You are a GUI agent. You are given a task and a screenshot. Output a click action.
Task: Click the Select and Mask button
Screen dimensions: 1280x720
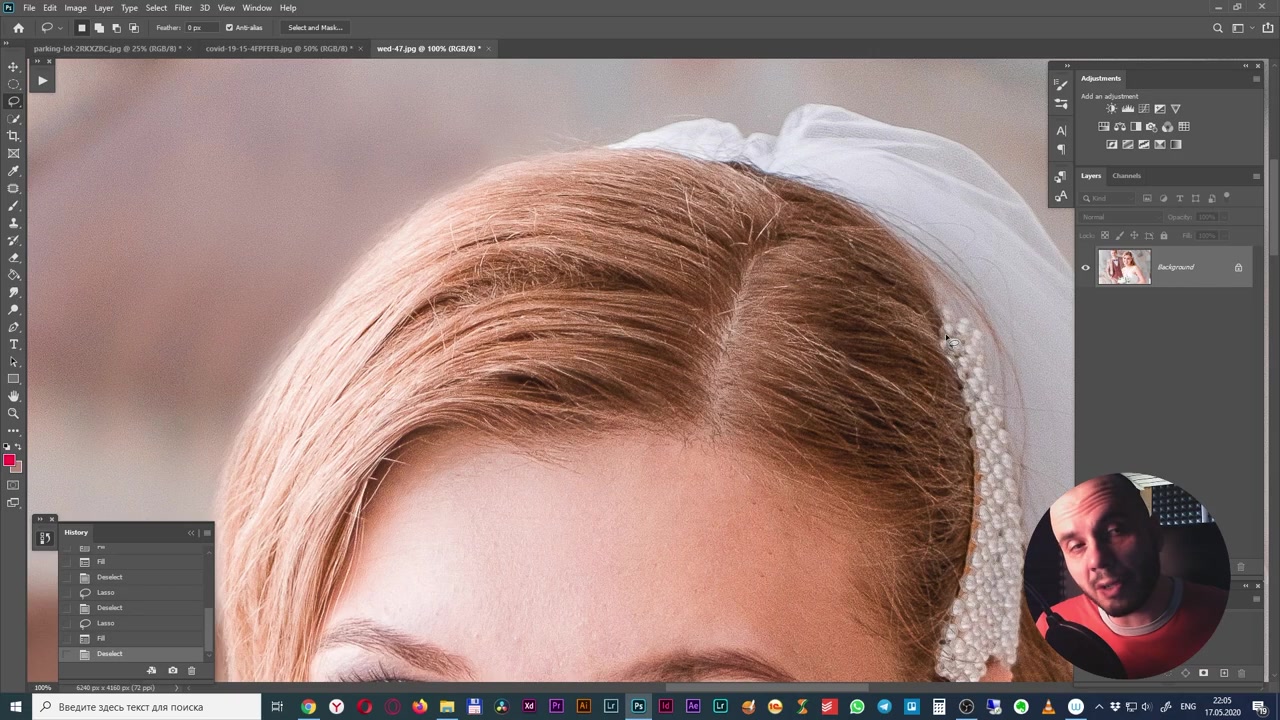315,28
